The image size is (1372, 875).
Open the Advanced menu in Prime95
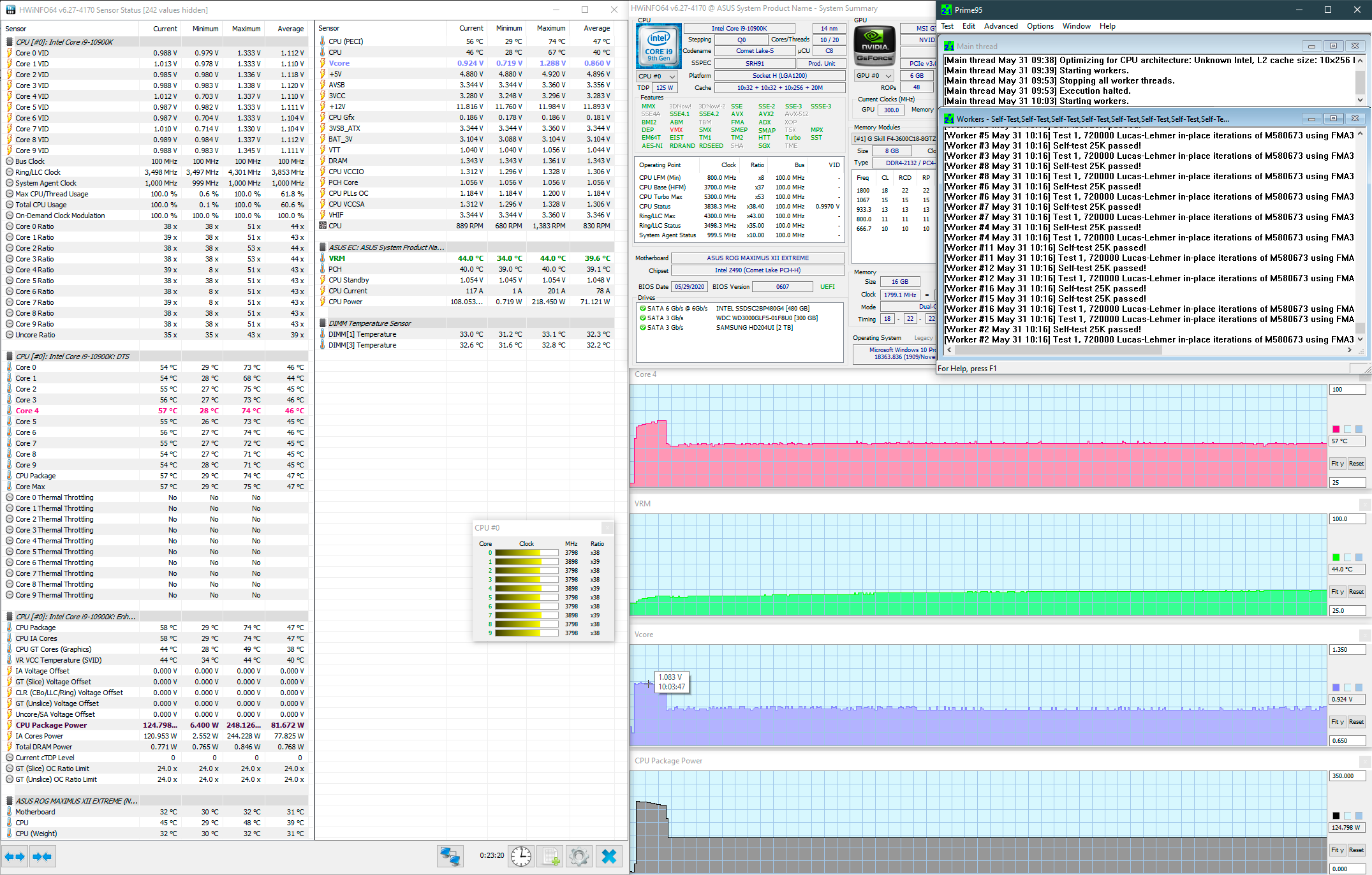pyautogui.click(x=1000, y=26)
